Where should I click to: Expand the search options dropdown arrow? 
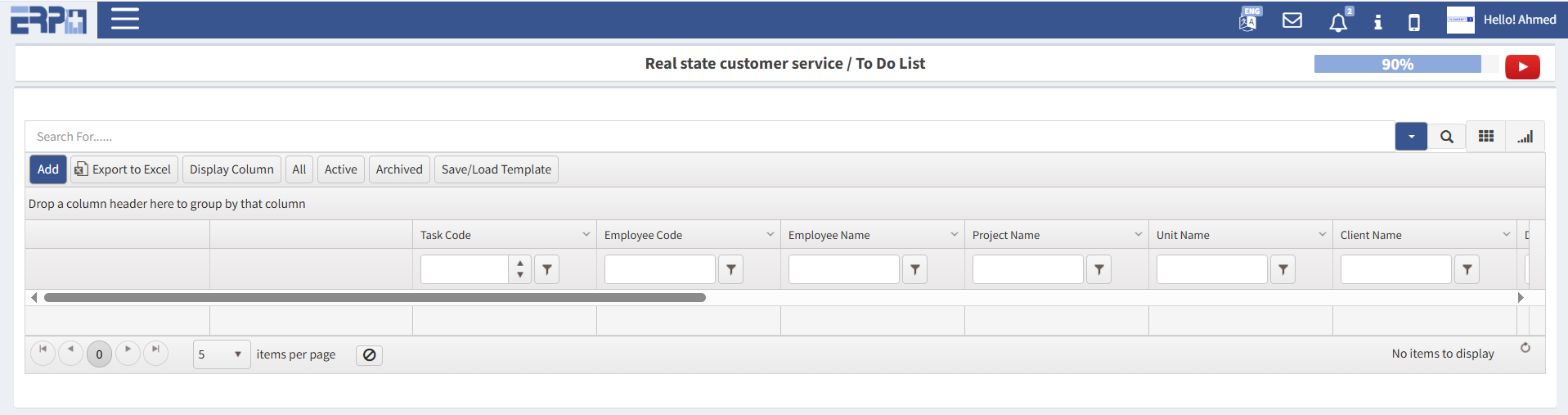pos(1411,137)
